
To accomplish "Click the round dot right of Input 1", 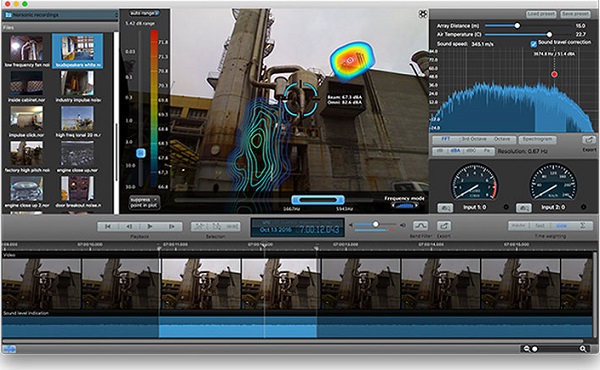I will coord(506,207).
